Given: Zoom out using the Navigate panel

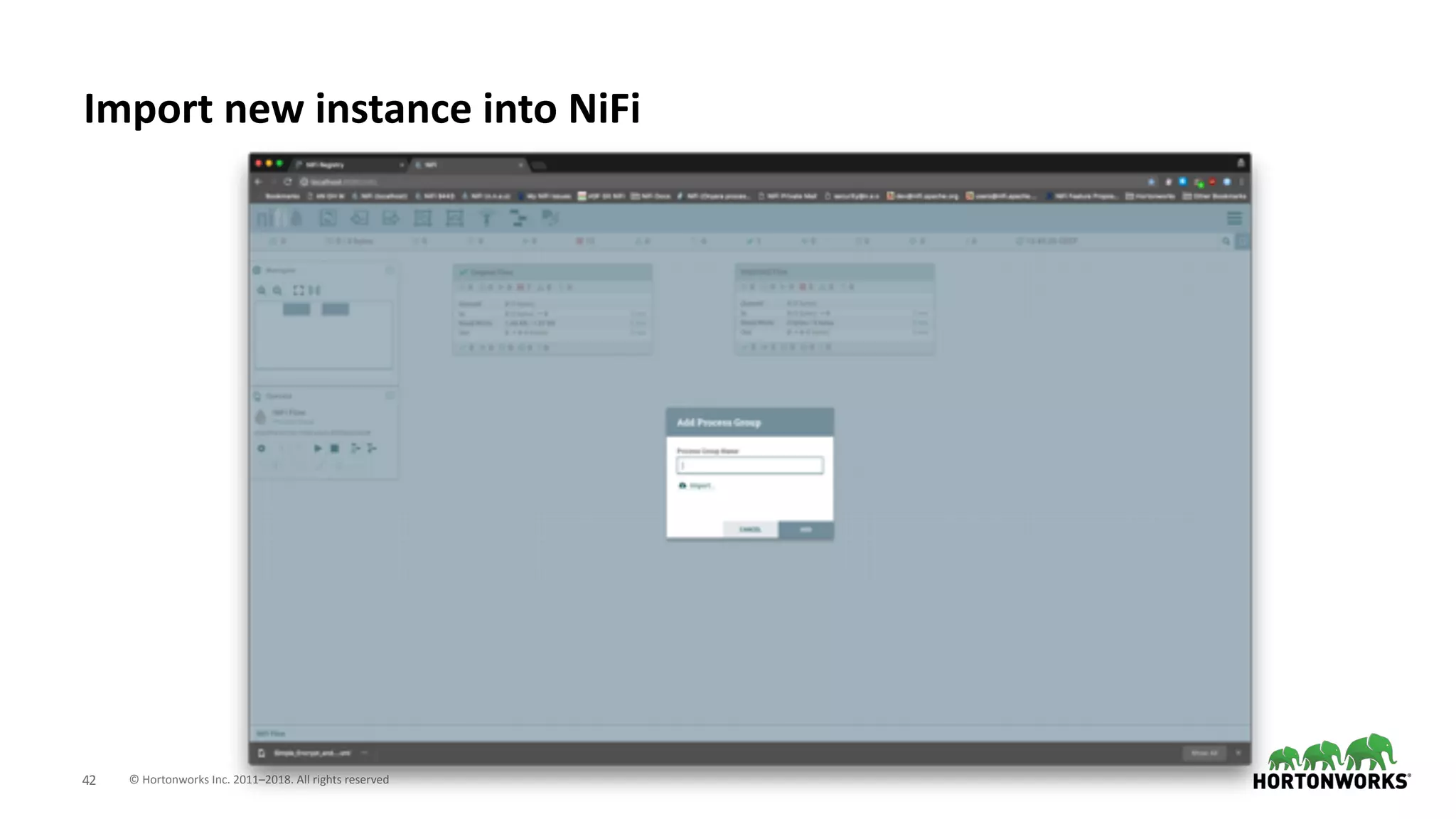Looking at the screenshot, I should 278,290.
